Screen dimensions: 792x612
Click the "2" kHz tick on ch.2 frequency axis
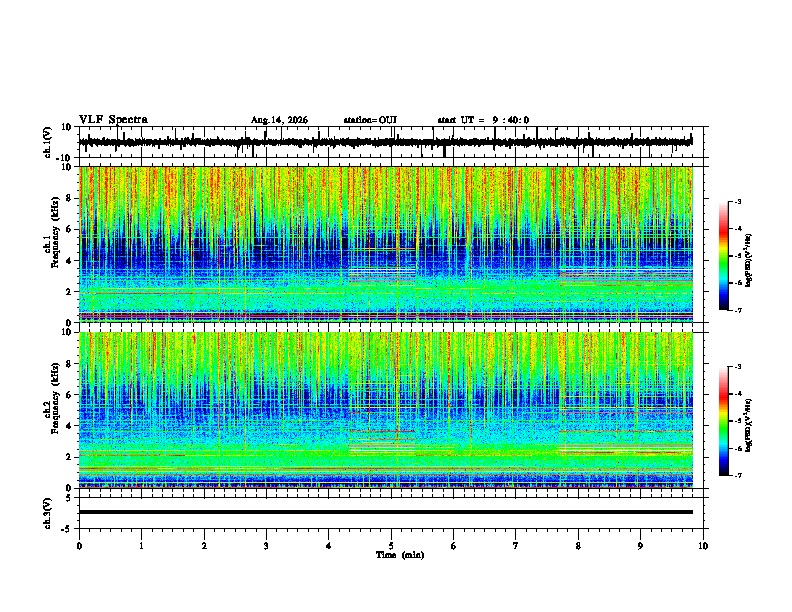(x=69, y=457)
